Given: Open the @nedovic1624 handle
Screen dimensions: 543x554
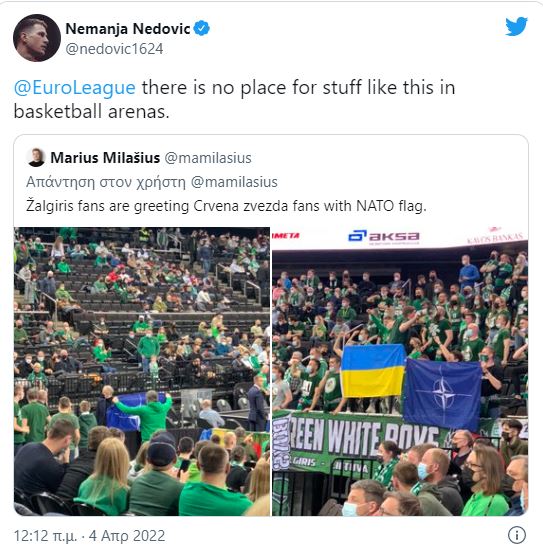Looking at the screenshot, I should click(114, 49).
